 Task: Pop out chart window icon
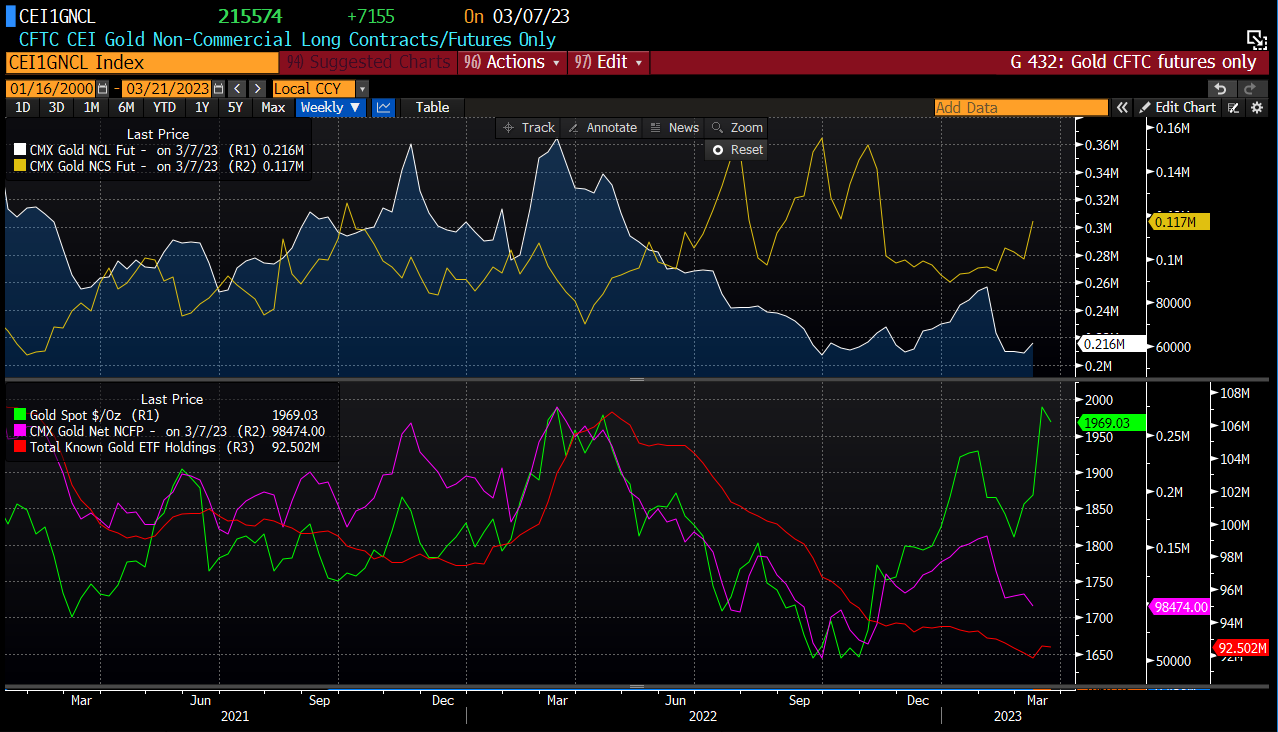tap(1256, 40)
